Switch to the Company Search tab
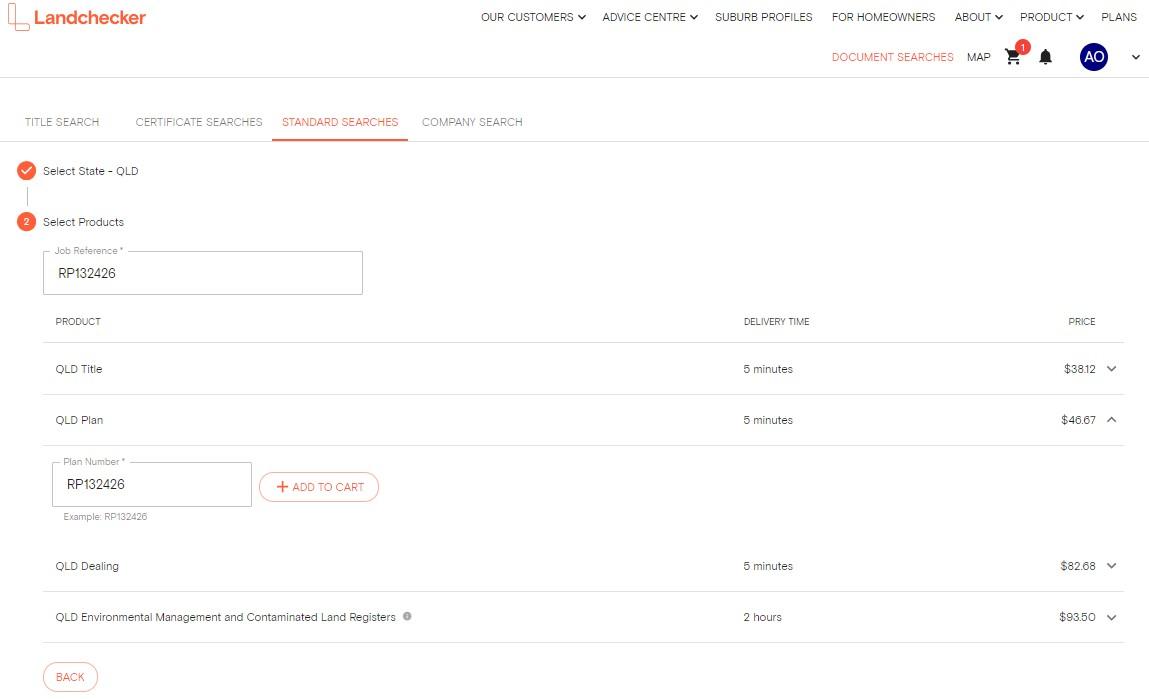The width and height of the screenshot is (1149, 699). pyautogui.click(x=472, y=122)
